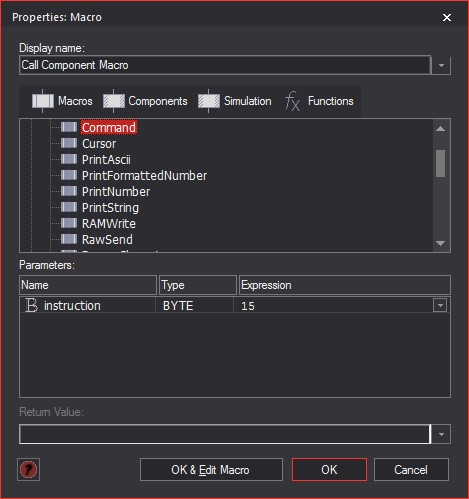Select the RAMWrite macro
Screen dimensions: 469x499
point(109,224)
